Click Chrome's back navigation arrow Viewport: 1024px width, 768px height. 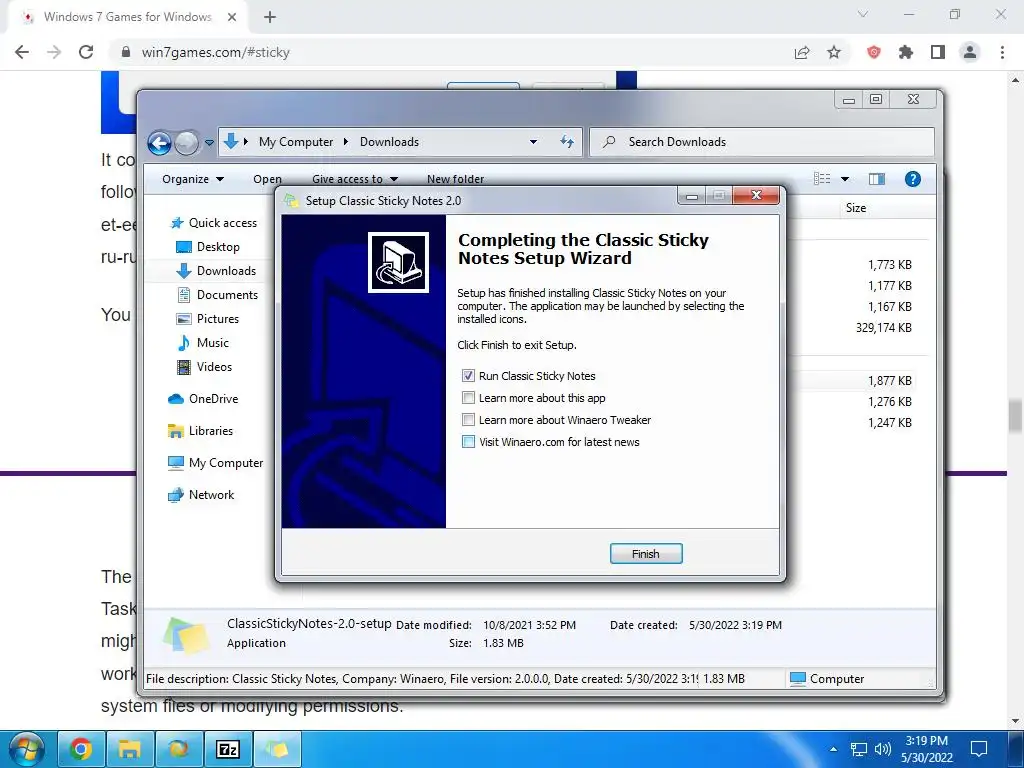tap(22, 52)
